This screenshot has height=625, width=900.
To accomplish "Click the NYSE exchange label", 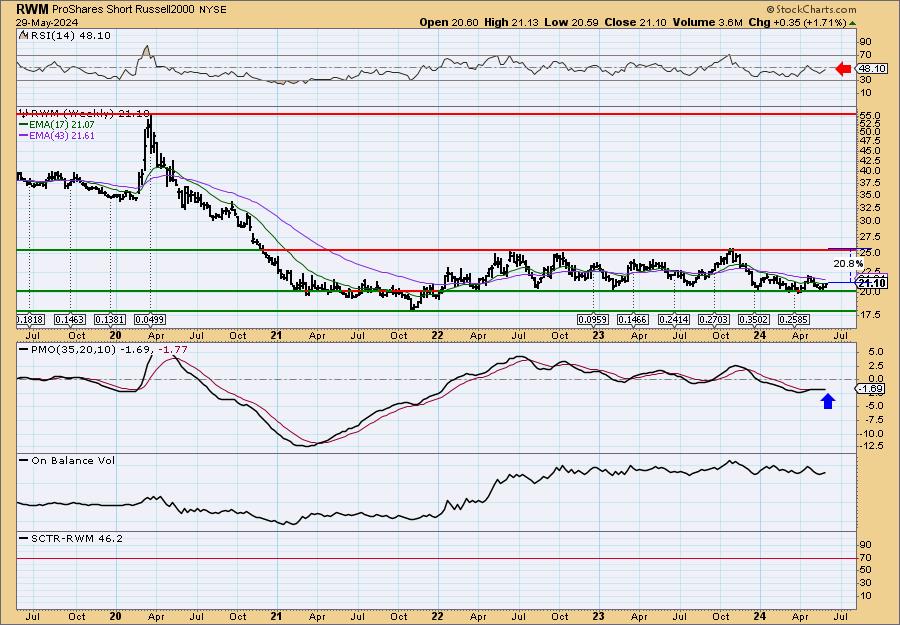I will pyautogui.click(x=211, y=10).
